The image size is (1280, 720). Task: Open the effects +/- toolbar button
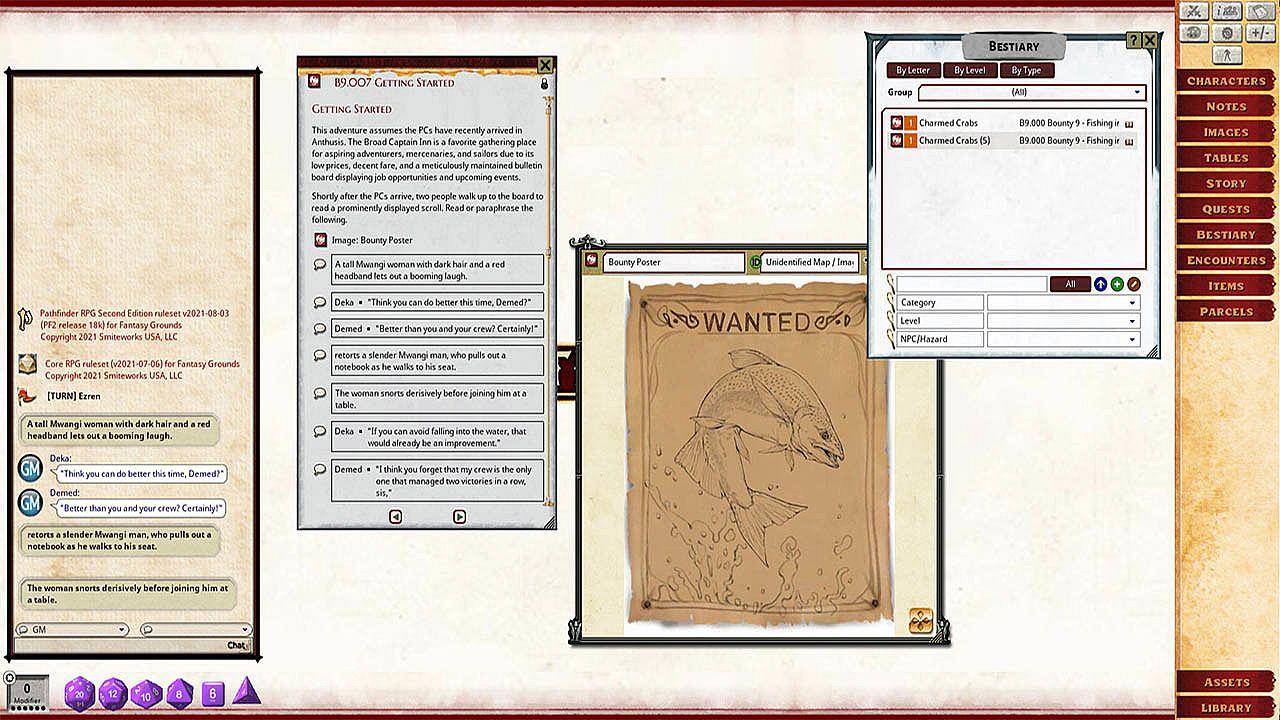pos(1260,33)
